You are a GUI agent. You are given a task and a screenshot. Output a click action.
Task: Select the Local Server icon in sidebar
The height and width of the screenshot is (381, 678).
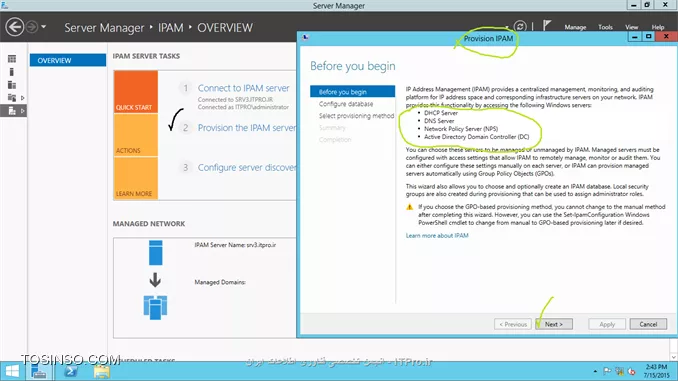[12, 72]
